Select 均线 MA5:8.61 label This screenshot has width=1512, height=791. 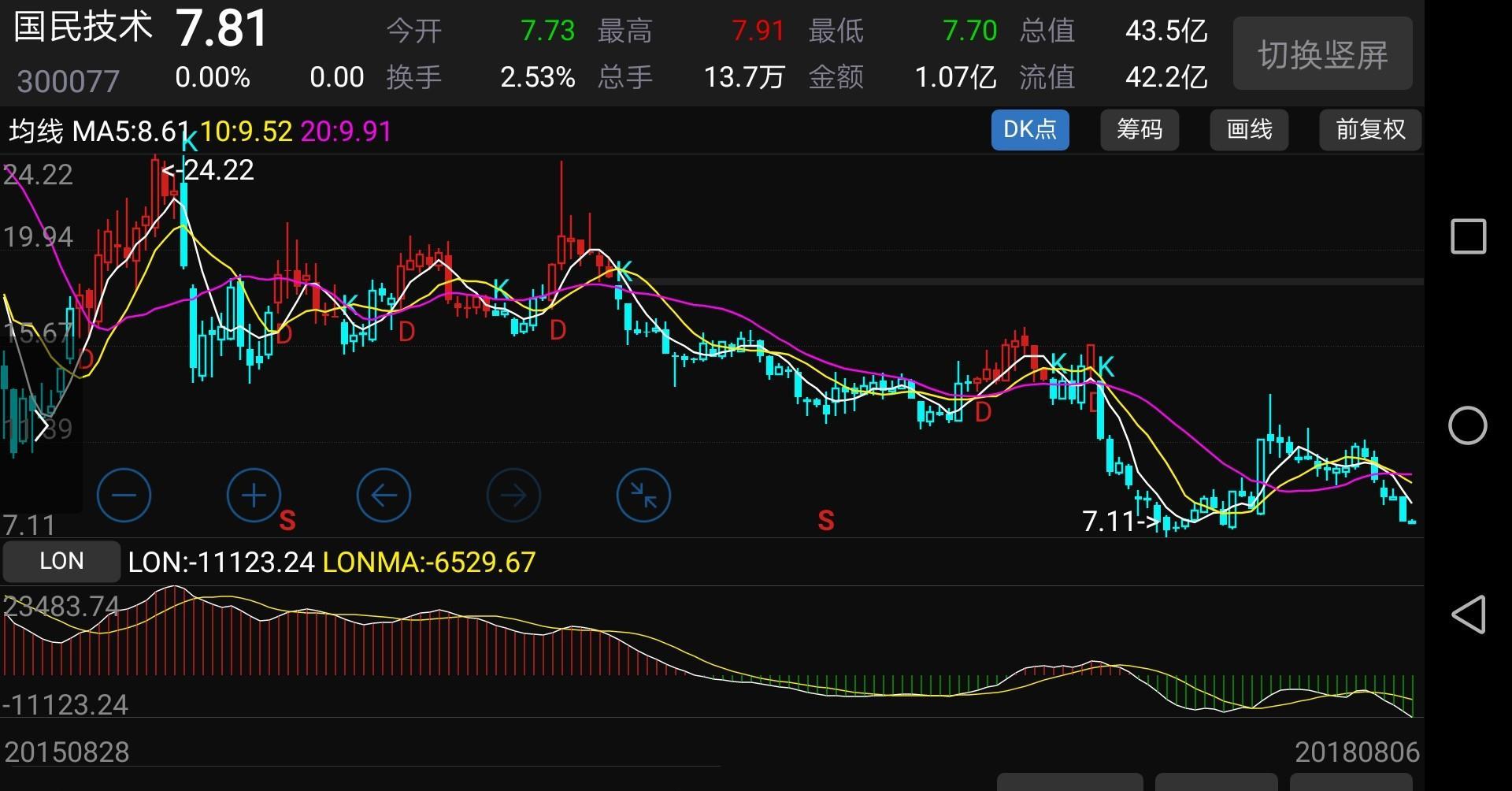click(100, 131)
